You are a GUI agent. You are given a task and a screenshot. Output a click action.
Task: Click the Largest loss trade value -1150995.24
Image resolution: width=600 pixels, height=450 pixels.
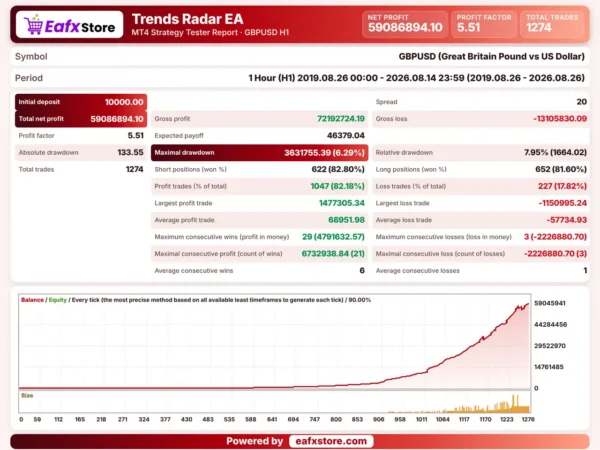tap(562, 203)
